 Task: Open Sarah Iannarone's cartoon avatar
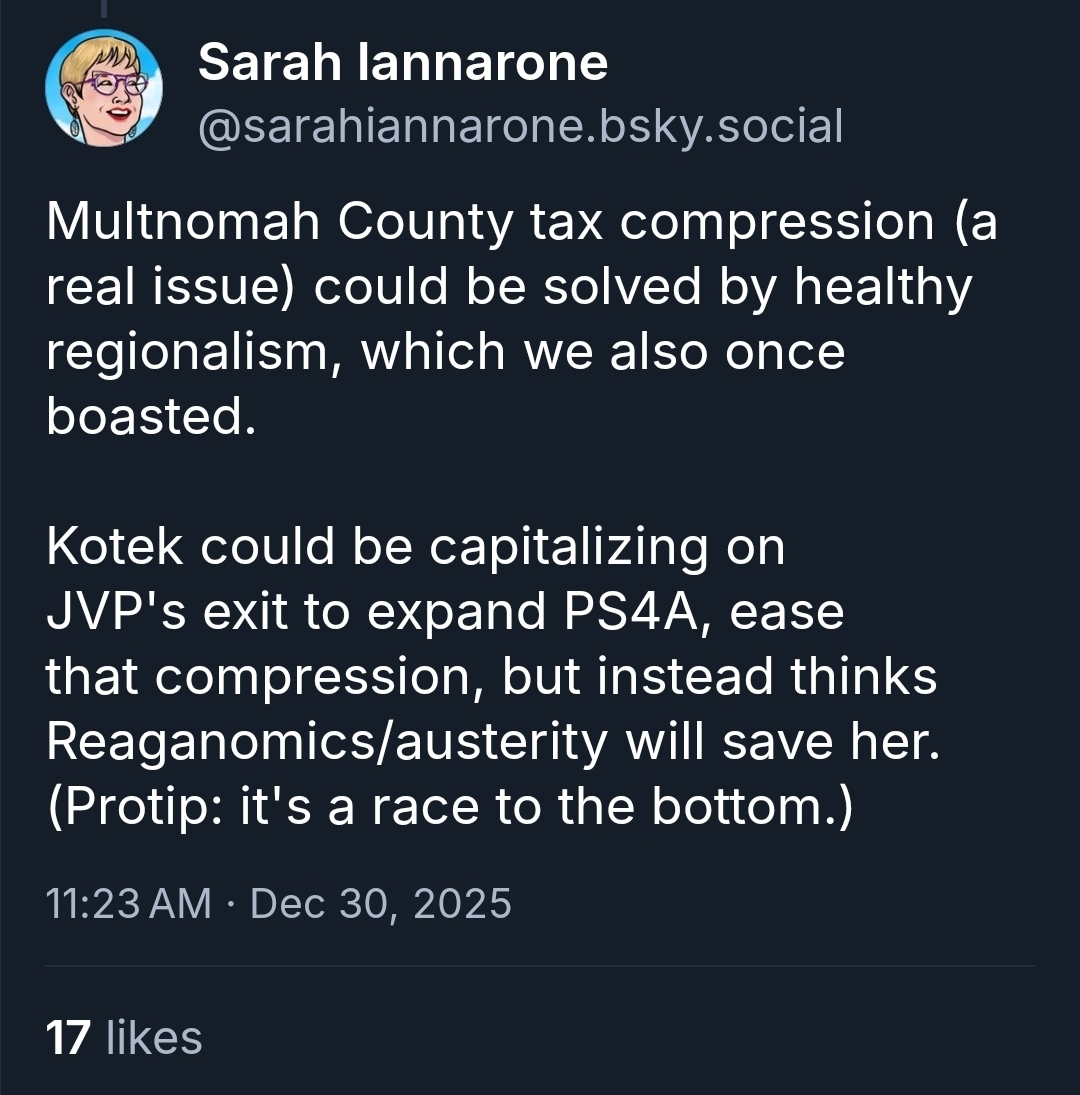click(x=103, y=88)
